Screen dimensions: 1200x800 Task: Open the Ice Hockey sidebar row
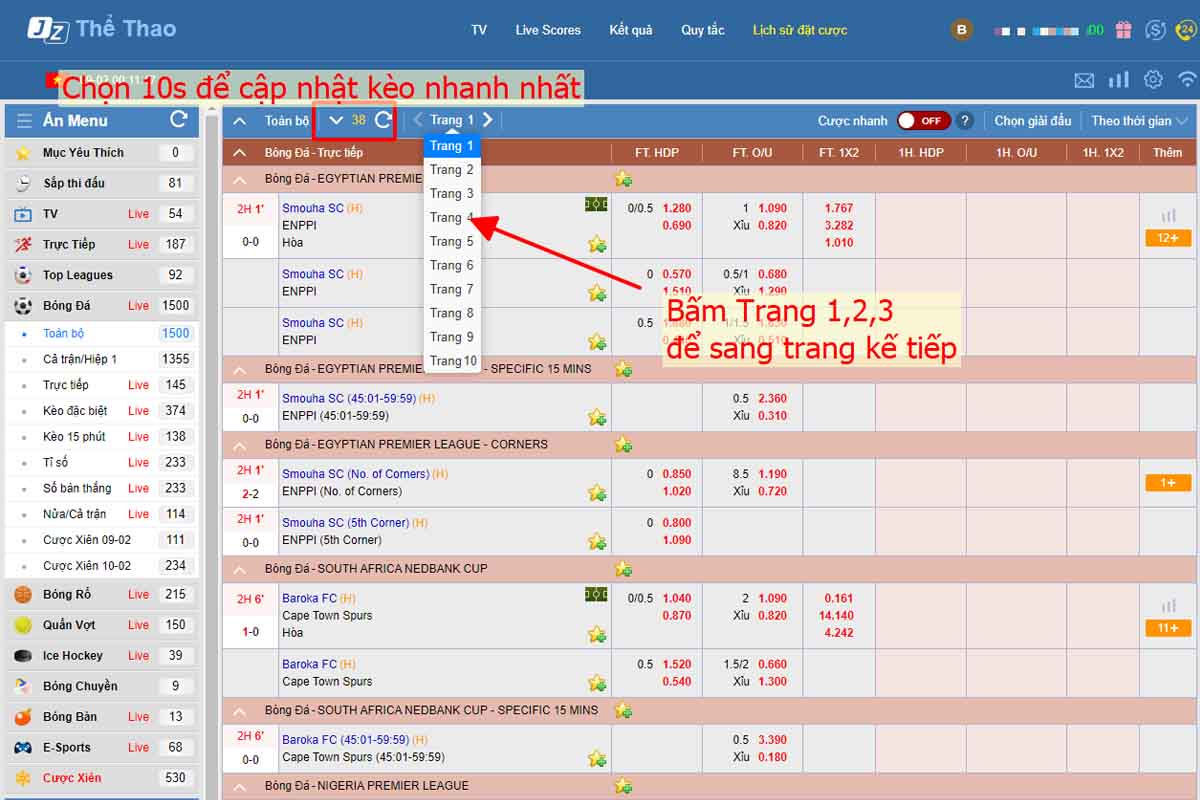click(102, 656)
